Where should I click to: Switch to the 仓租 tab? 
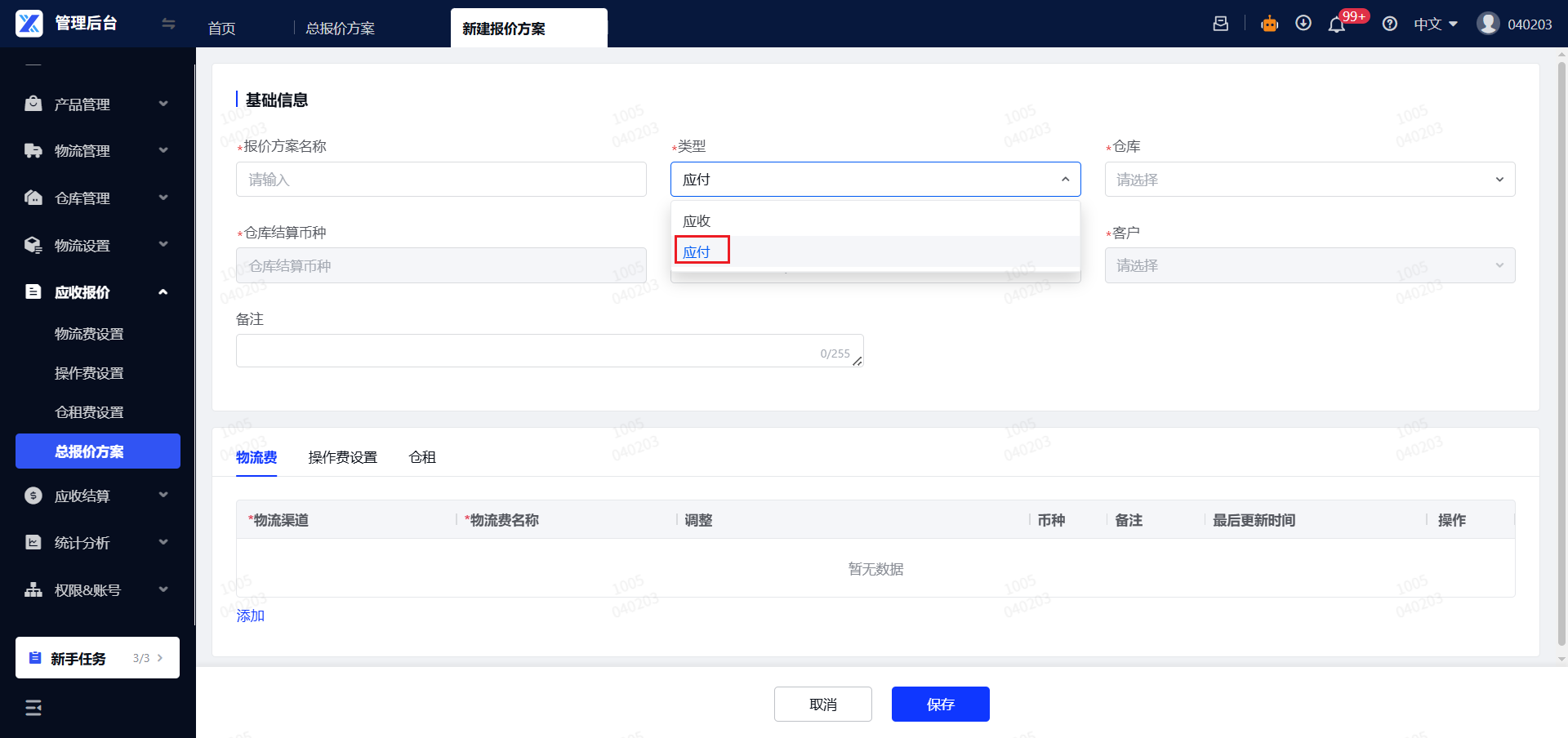coord(422,457)
